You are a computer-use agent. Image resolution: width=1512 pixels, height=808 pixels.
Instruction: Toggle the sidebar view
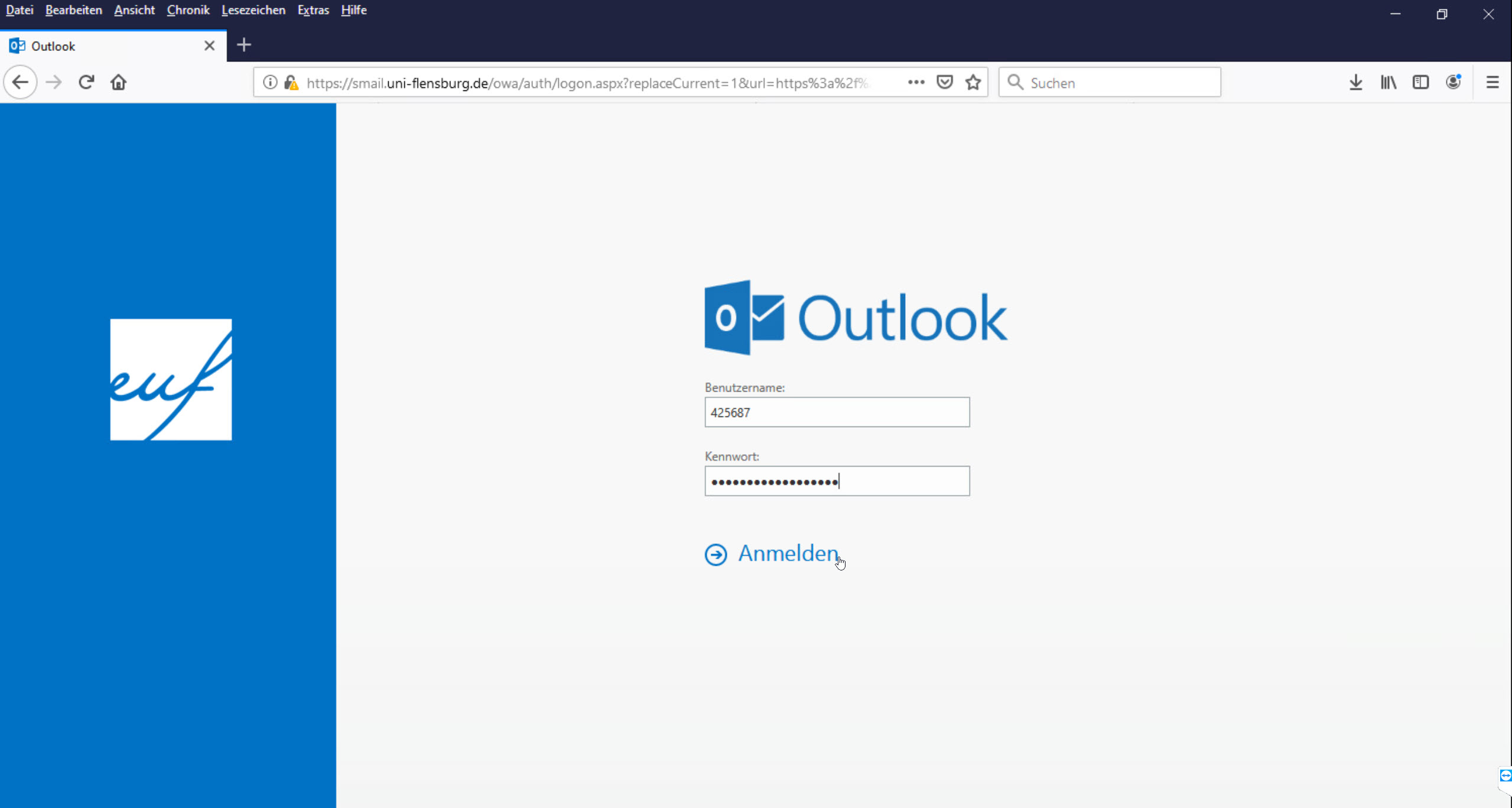[1420, 83]
